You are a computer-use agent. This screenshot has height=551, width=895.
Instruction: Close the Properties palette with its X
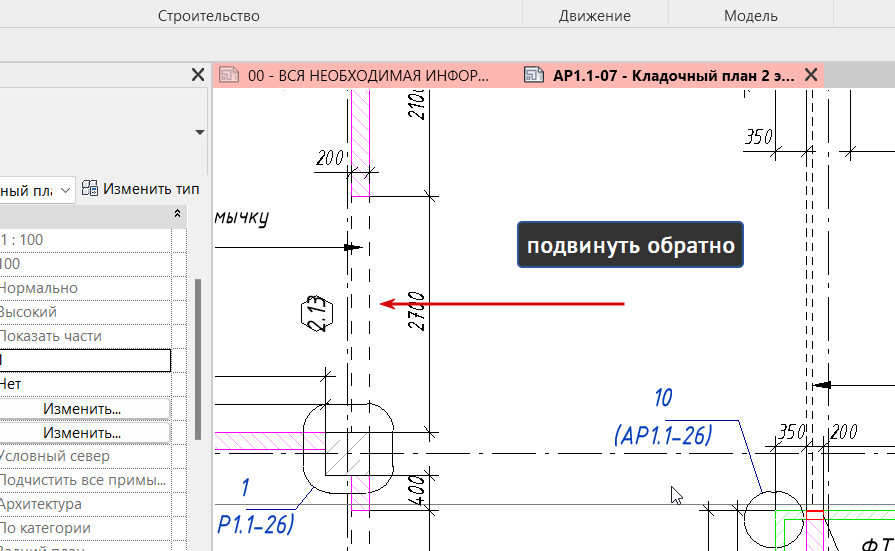click(197, 75)
